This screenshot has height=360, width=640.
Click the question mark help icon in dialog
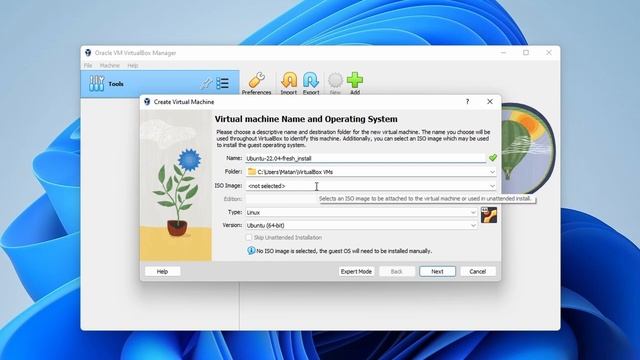(x=467, y=102)
